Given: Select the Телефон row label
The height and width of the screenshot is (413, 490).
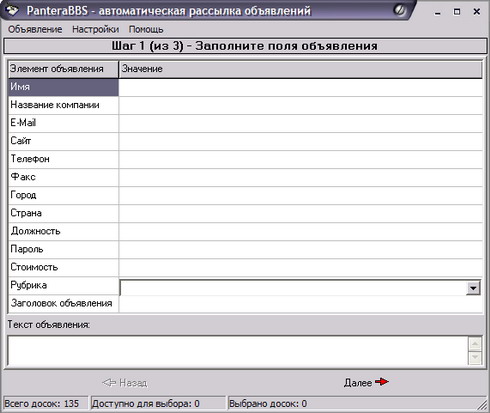Looking at the screenshot, I should tap(63, 159).
